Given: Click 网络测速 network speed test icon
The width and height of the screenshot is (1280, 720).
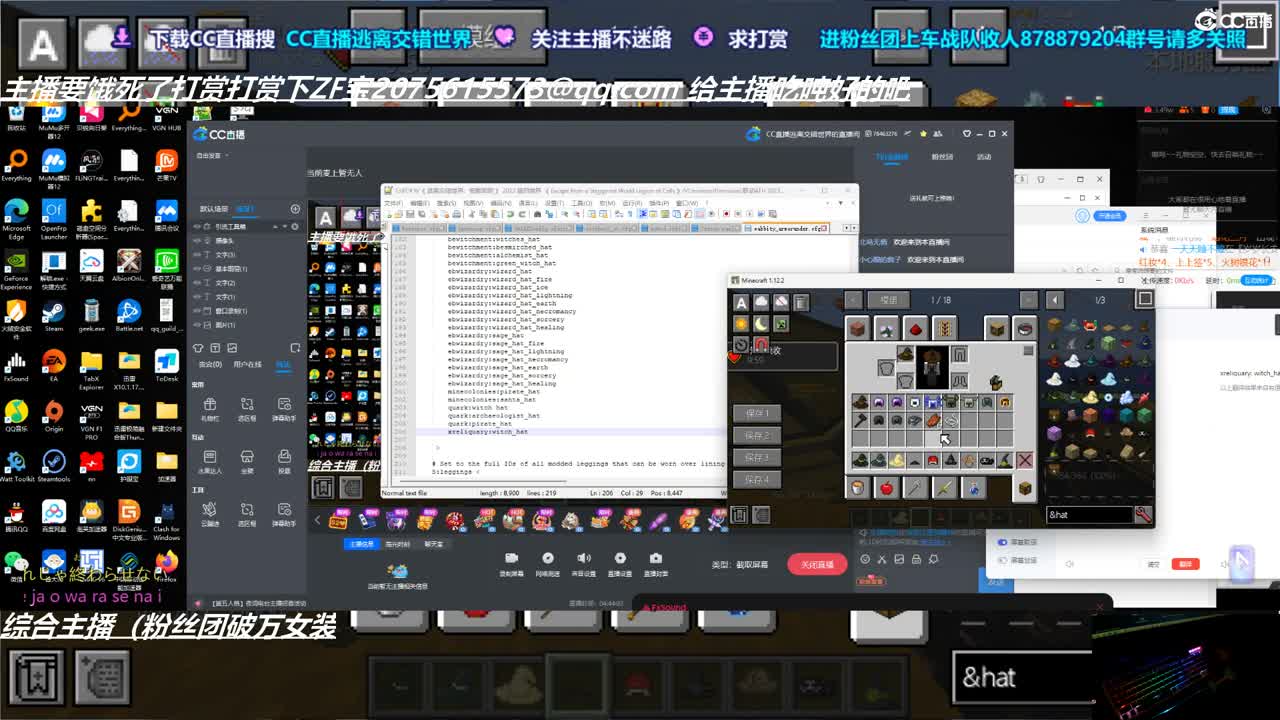Looking at the screenshot, I should [547, 563].
